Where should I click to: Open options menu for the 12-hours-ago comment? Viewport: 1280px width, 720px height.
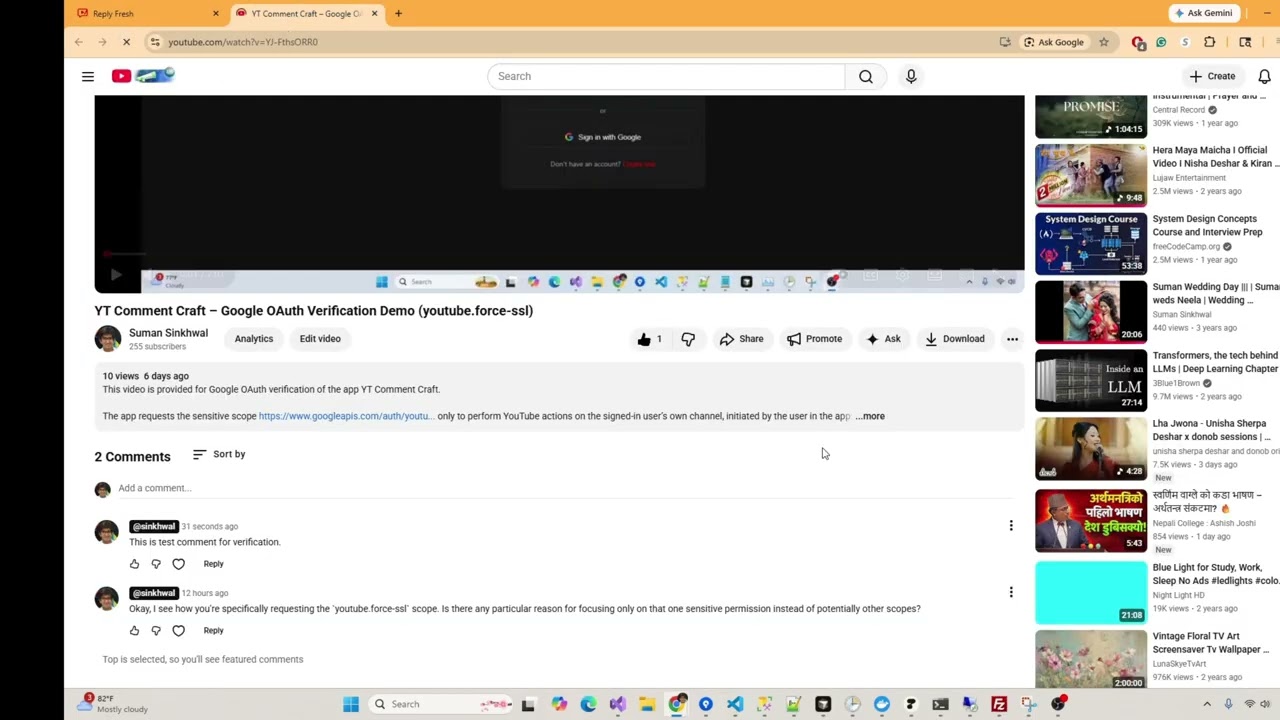[x=1011, y=592]
